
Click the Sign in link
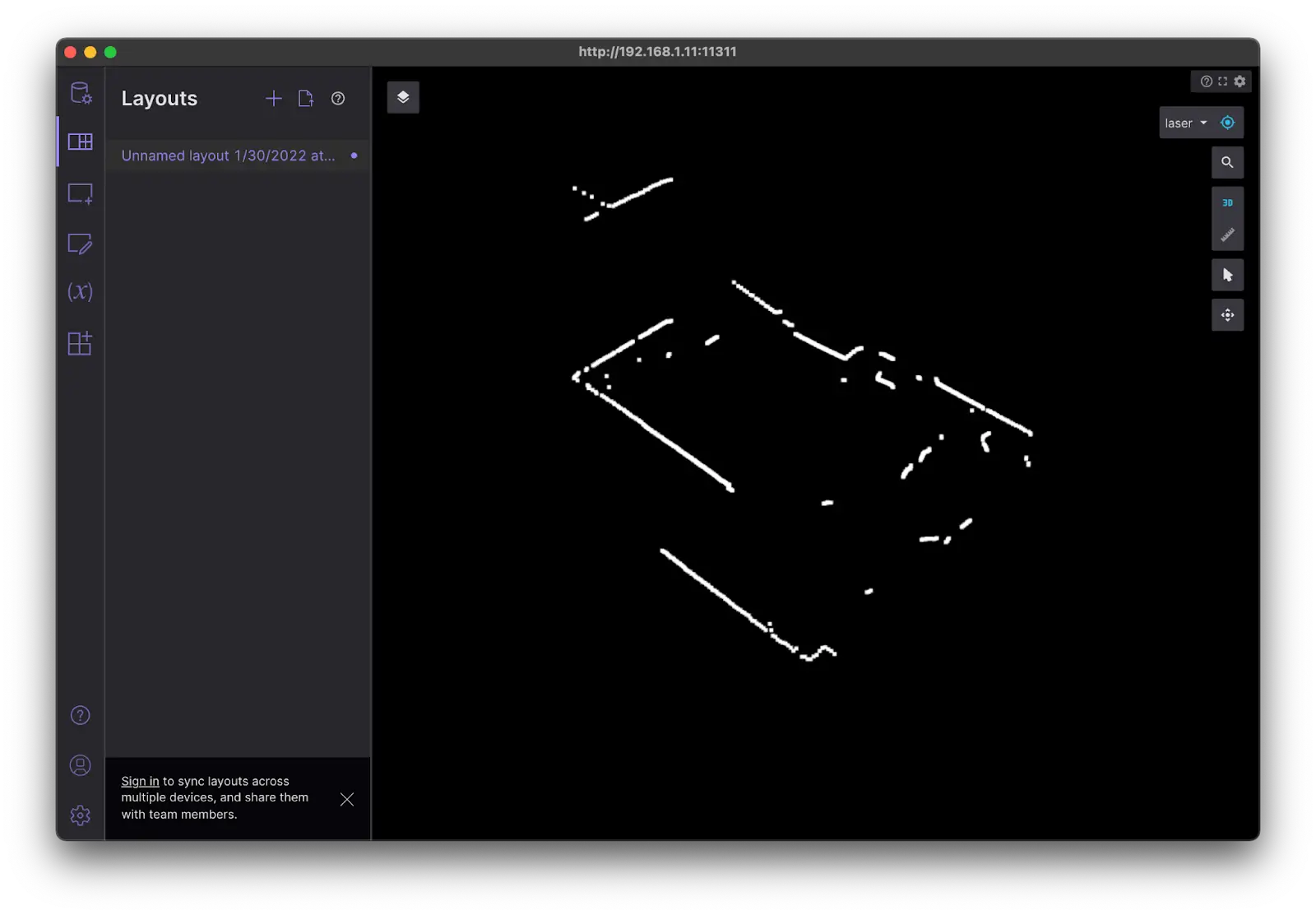pyautogui.click(x=140, y=781)
